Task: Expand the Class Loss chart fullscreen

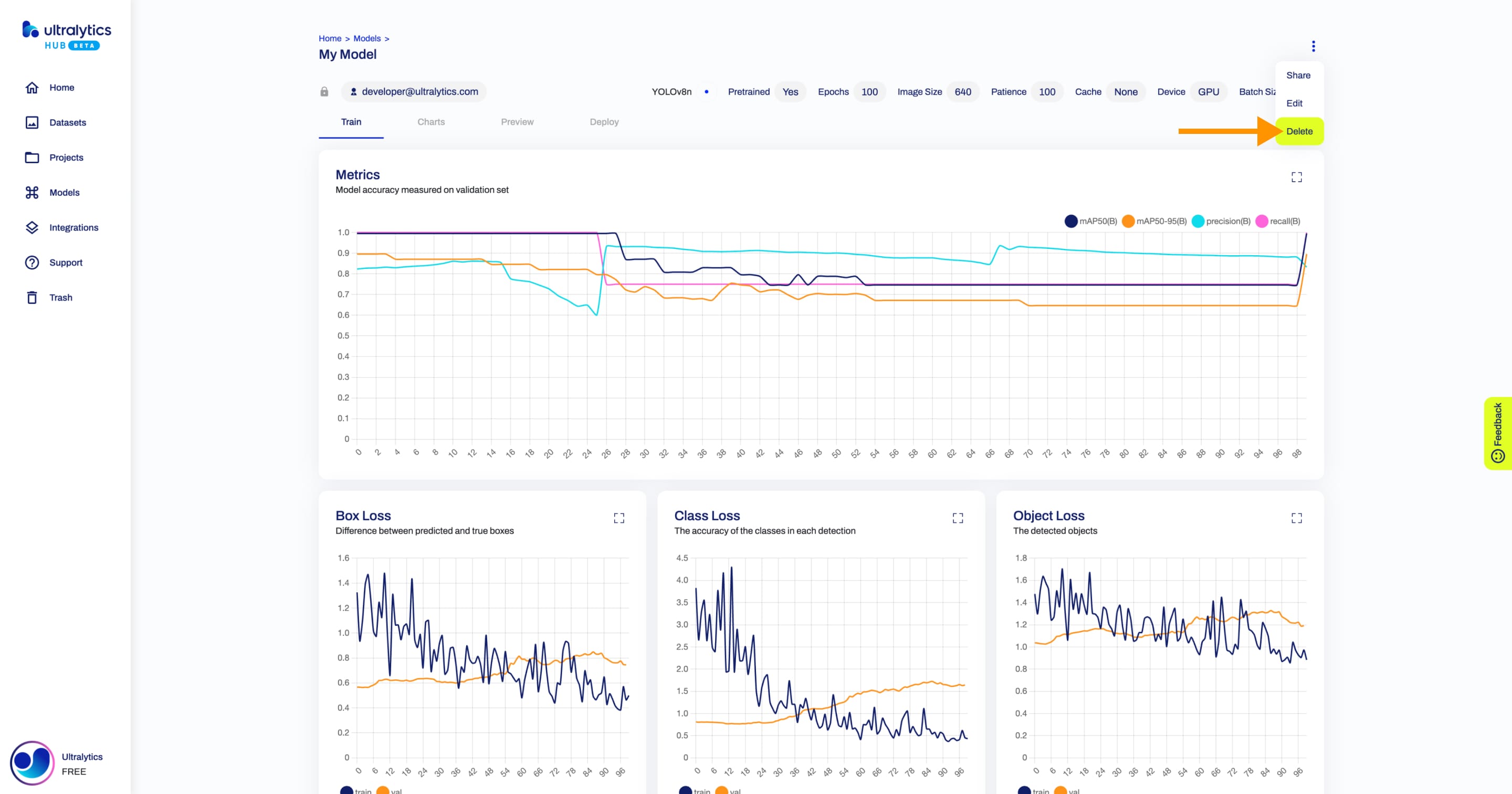Action: coord(958,518)
